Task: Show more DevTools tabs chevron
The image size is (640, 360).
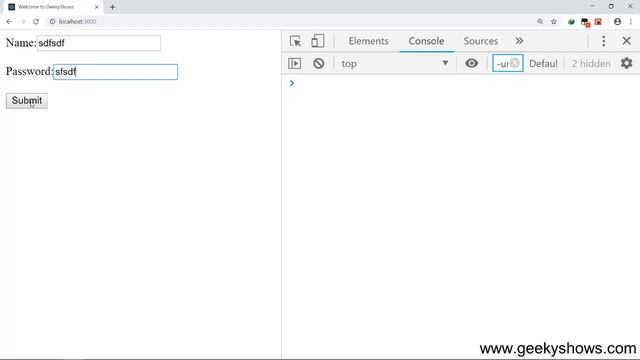Action: [x=519, y=41]
